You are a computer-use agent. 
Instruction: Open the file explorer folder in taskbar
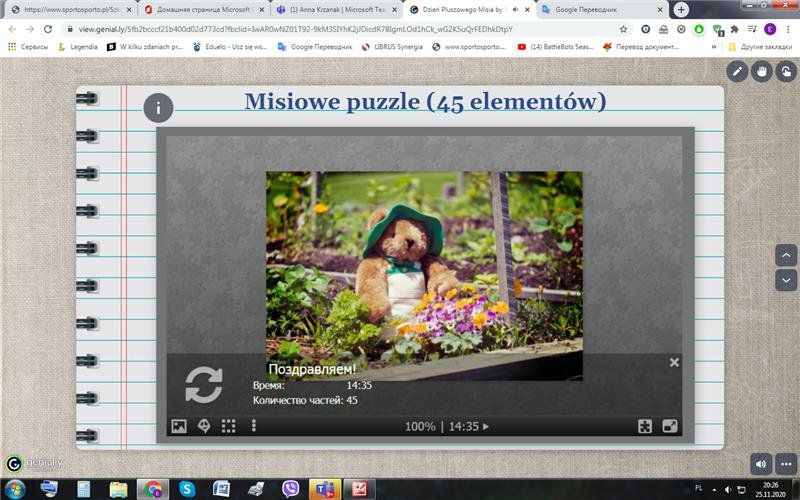118,489
